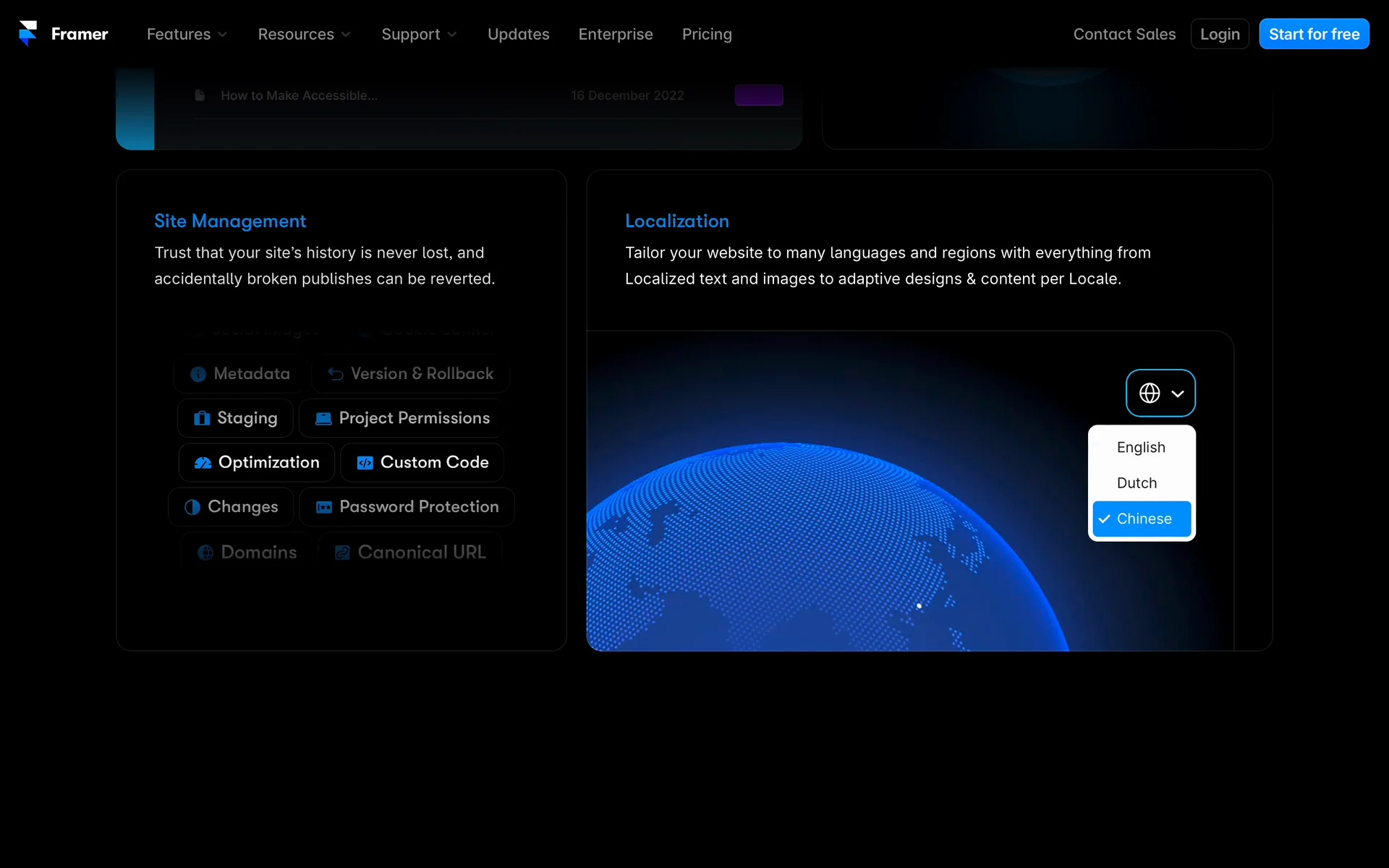This screenshot has width=1389, height=868.
Task: Click the Metadata info icon
Action: (x=197, y=374)
